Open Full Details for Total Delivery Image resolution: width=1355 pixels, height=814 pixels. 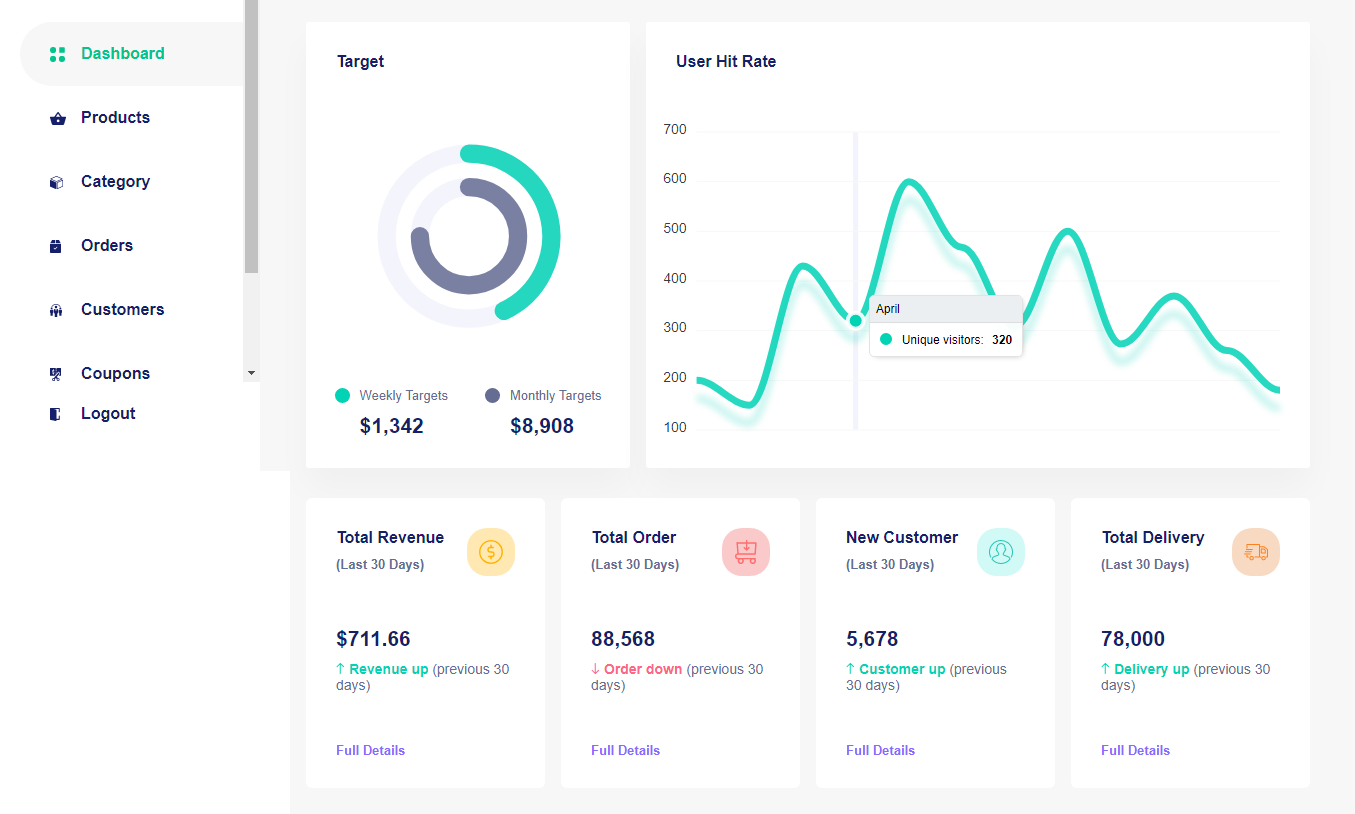click(1136, 750)
